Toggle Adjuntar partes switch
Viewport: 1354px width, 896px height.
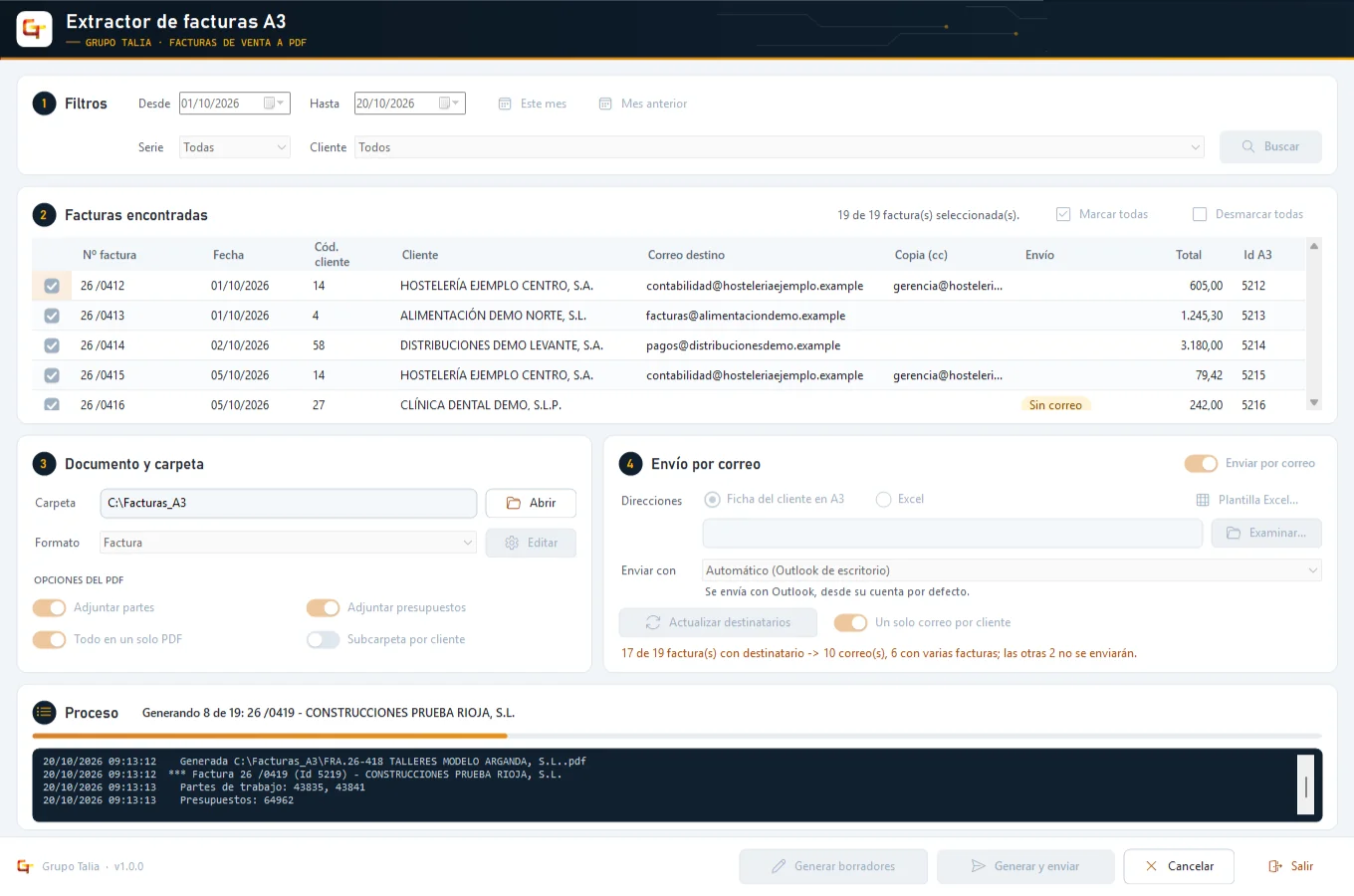[50, 607]
